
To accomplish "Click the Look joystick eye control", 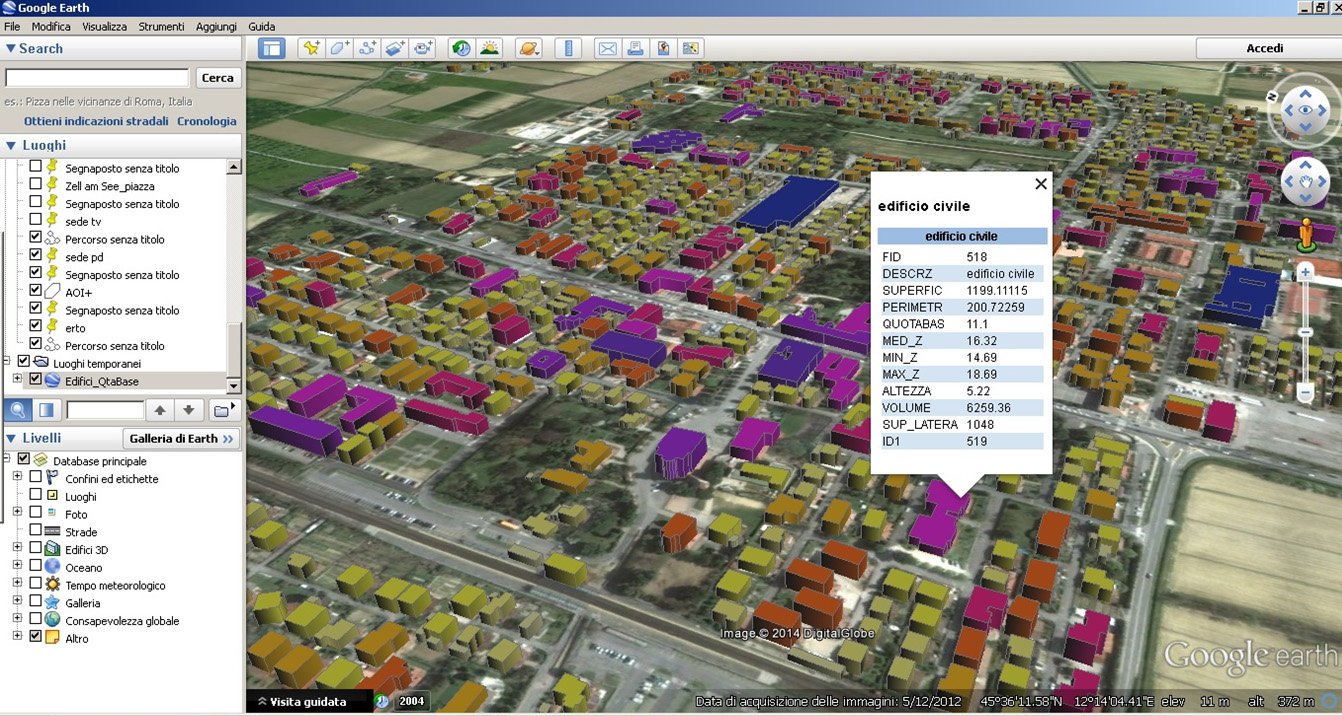I will point(1305,110).
